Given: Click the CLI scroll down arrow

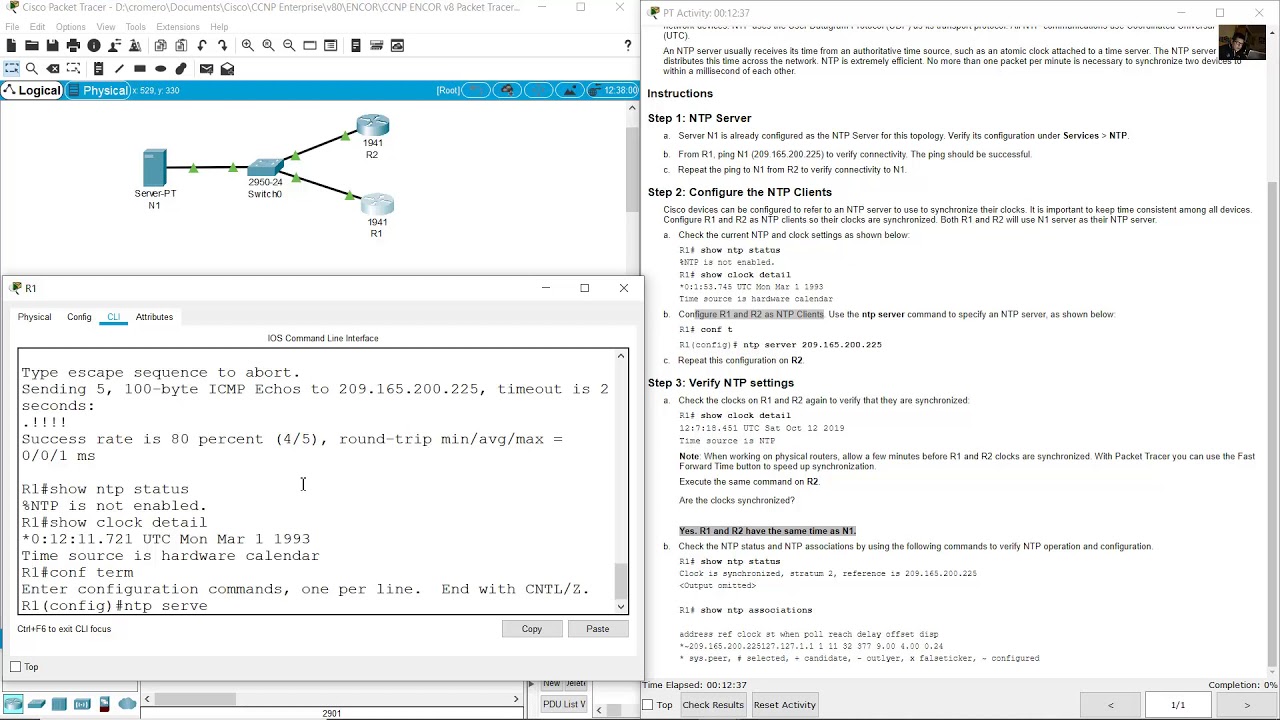Looking at the screenshot, I should click(x=621, y=606).
